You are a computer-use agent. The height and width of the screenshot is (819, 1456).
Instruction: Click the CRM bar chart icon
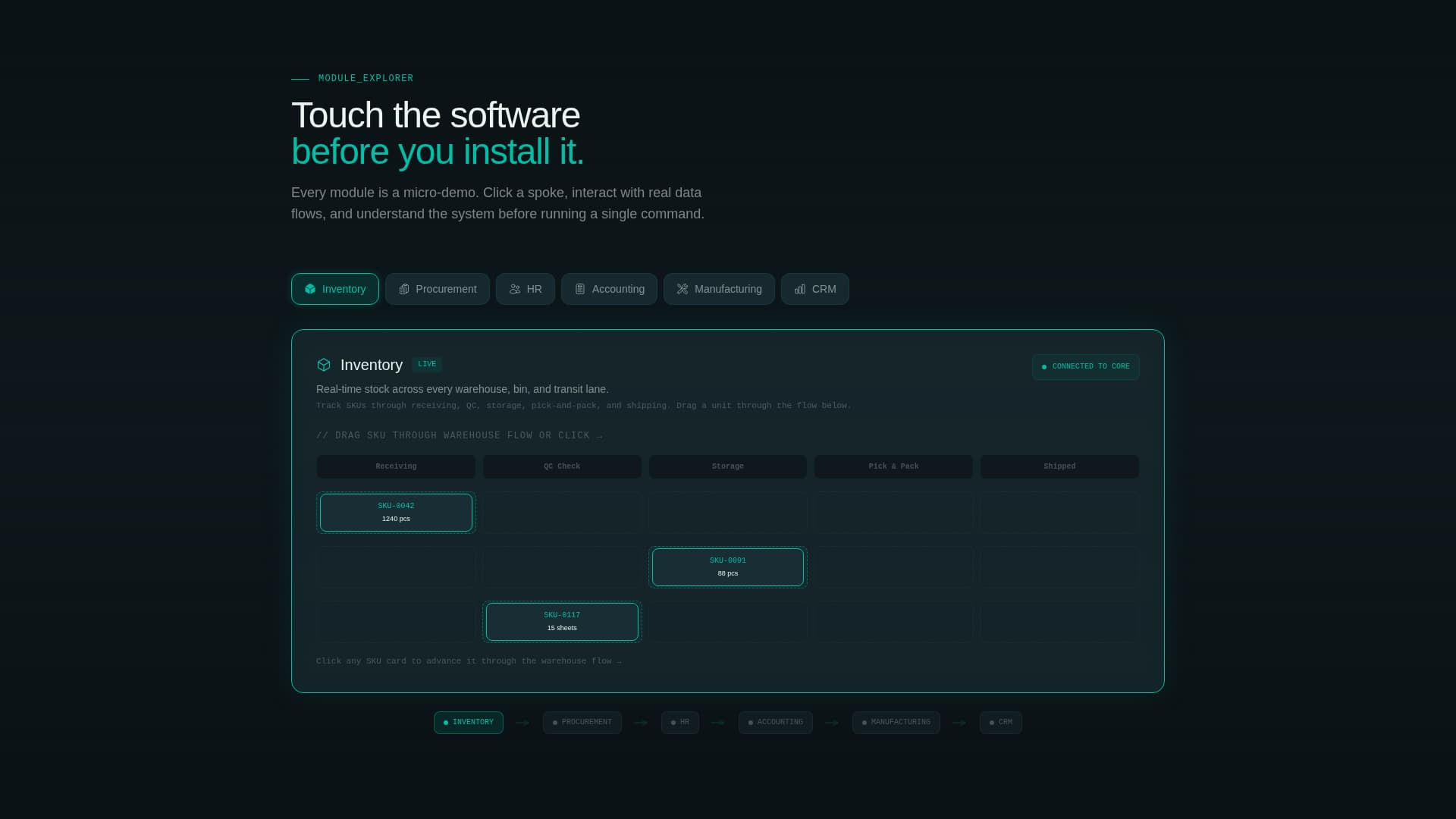[x=800, y=289]
